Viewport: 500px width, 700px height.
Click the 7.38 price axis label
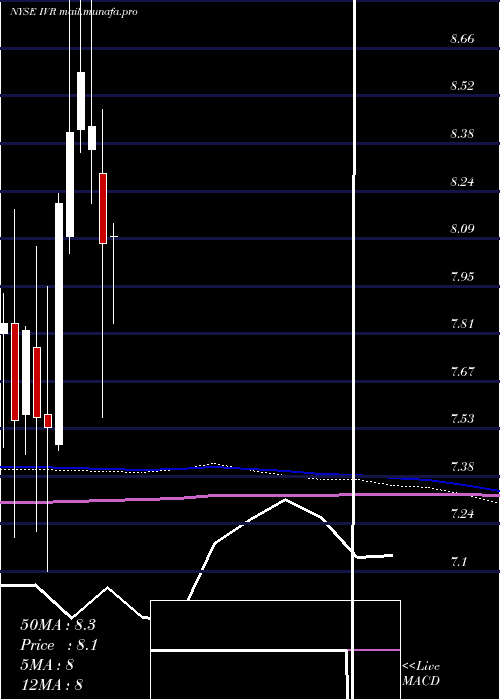[x=462, y=467]
